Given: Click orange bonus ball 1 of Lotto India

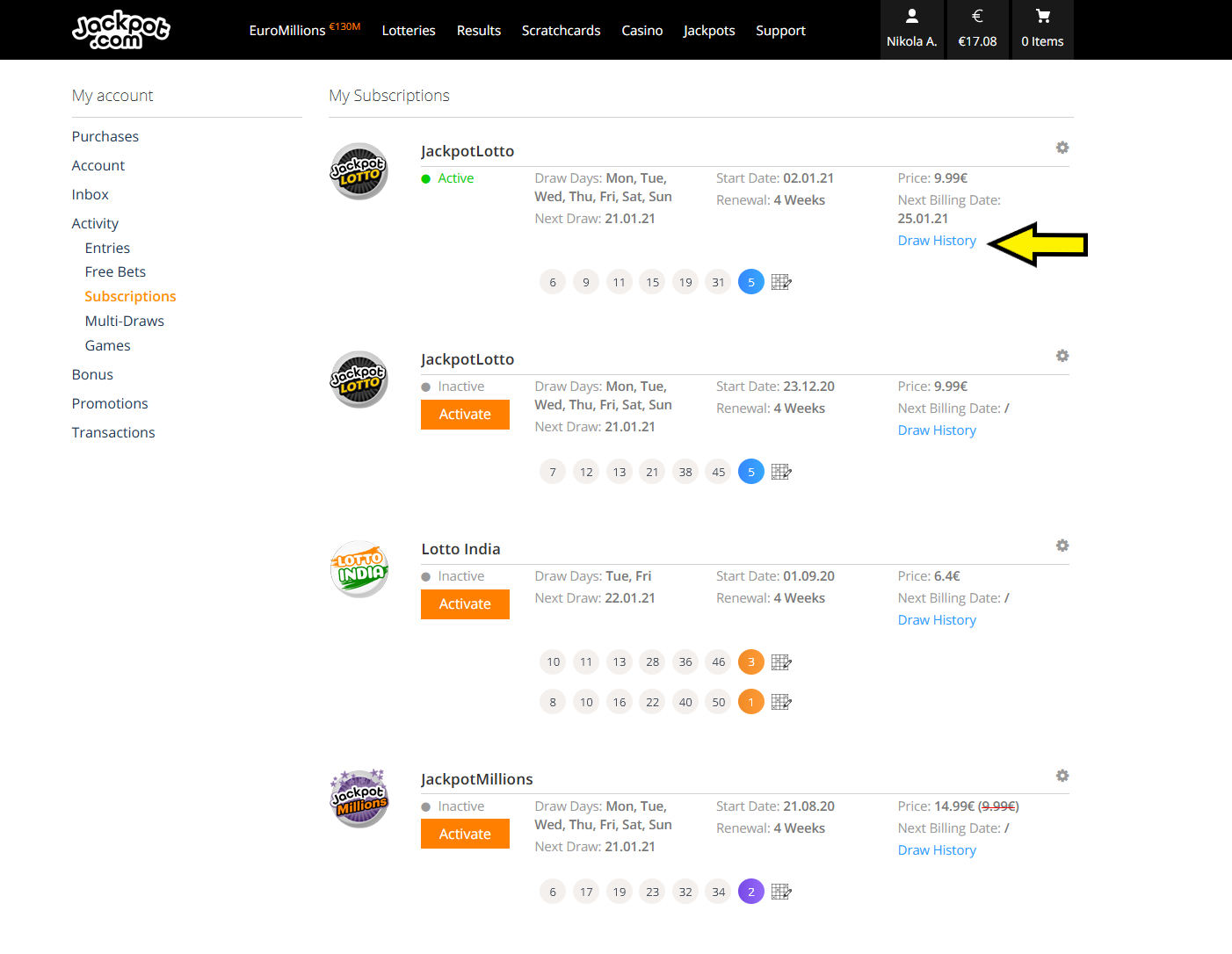Looking at the screenshot, I should [751, 702].
